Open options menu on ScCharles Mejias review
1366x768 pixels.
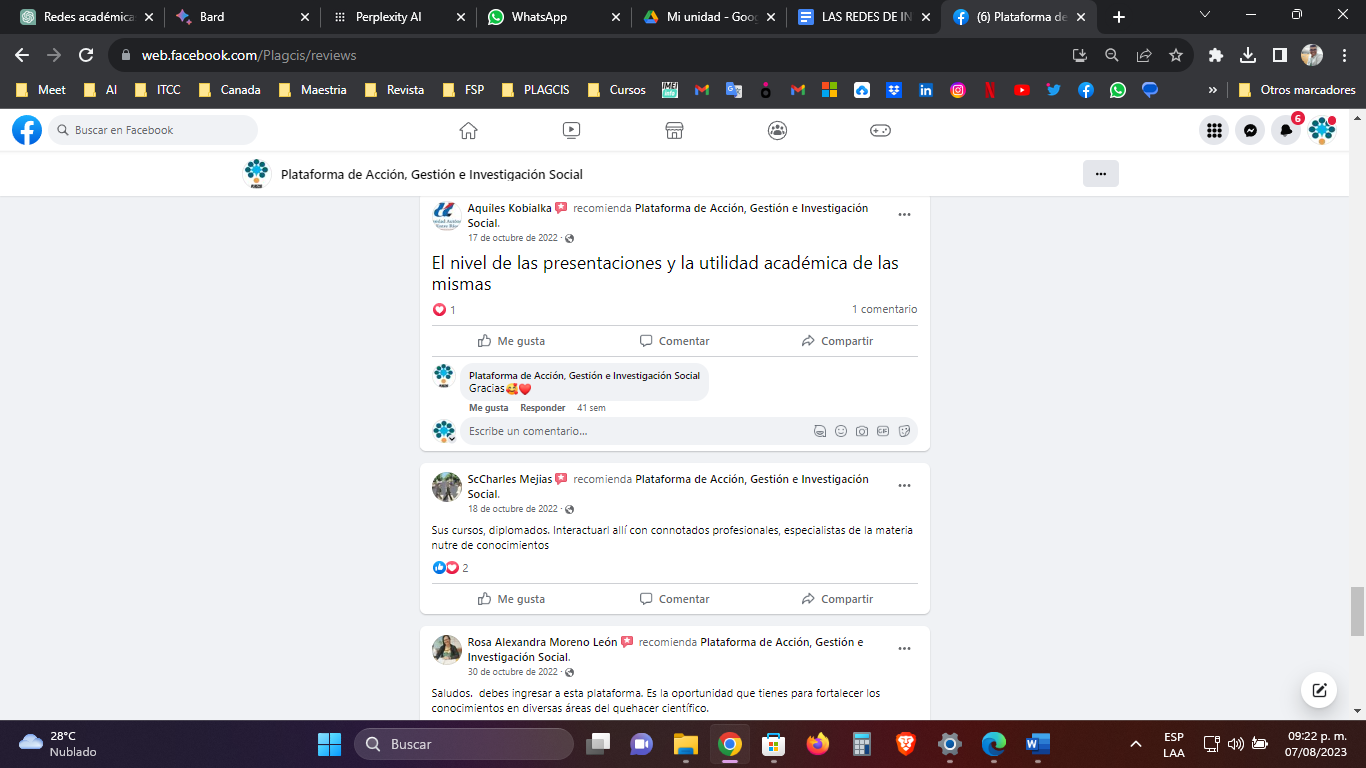pos(904,486)
